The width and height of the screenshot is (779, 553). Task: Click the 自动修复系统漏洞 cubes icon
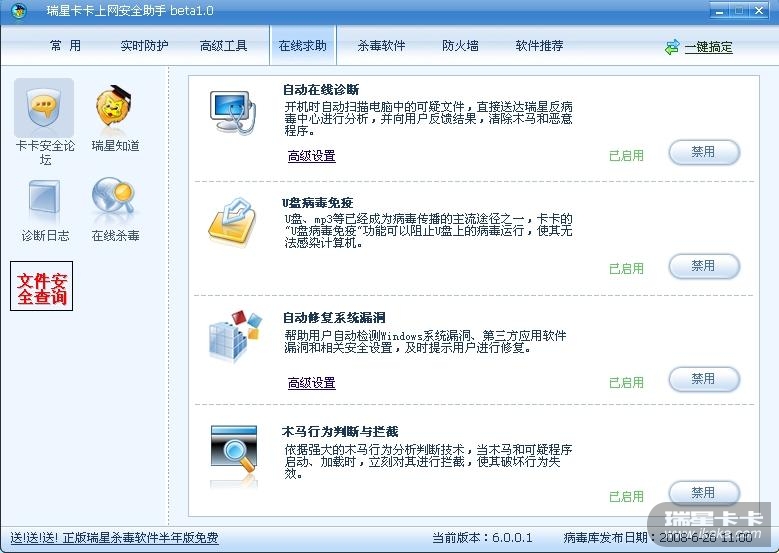click(x=235, y=336)
